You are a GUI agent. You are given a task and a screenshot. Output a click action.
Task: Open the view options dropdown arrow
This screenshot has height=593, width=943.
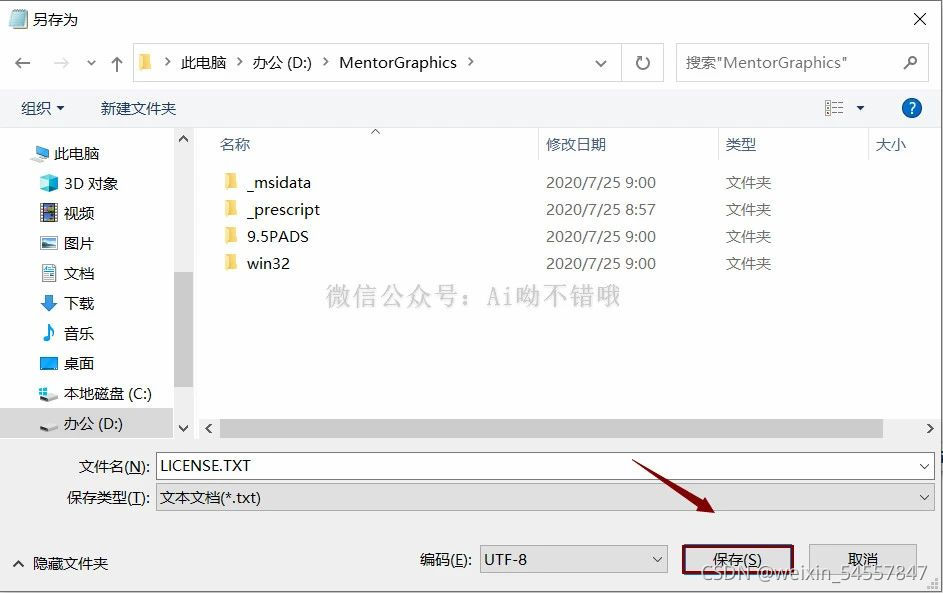(860, 108)
